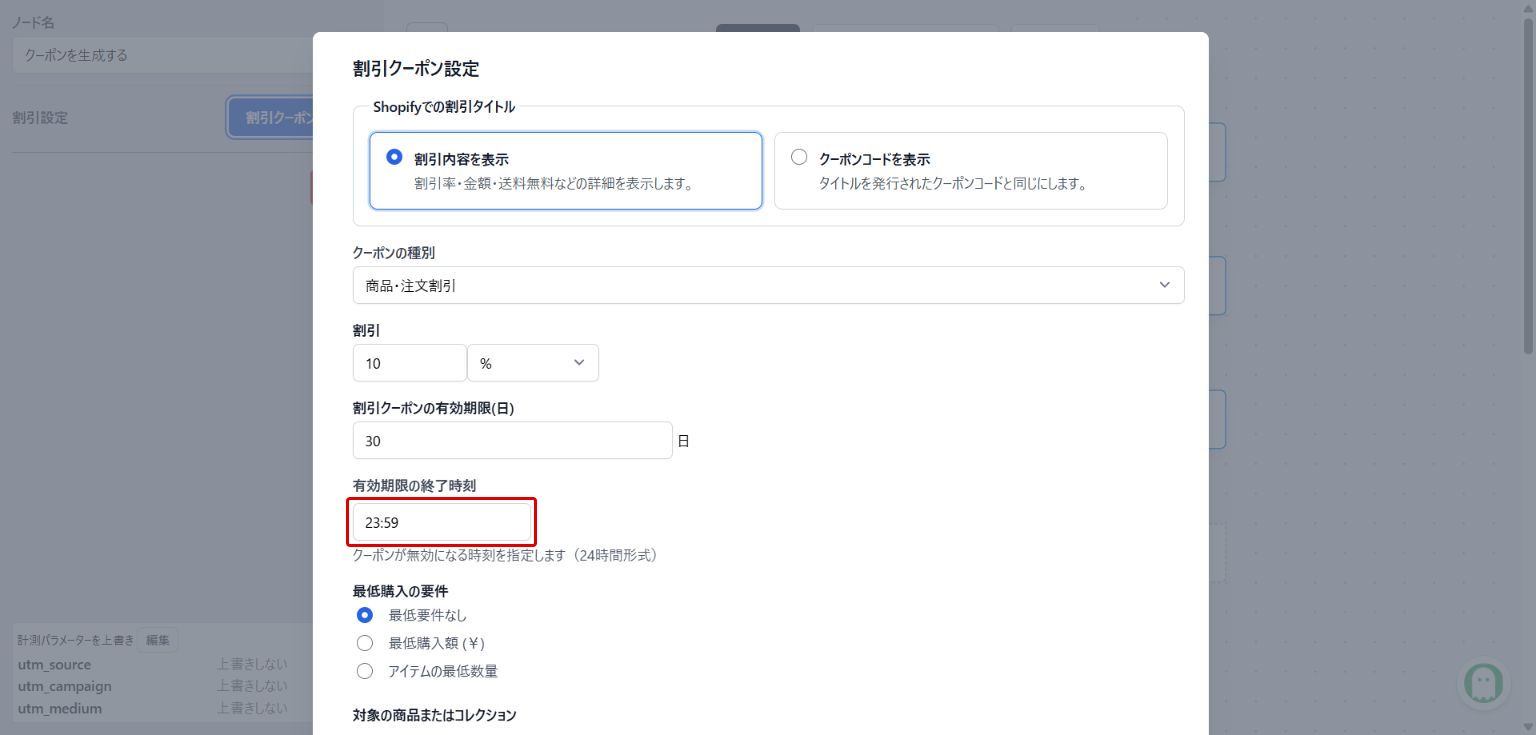Click the utm_campaign parameter label

[x=64, y=687]
